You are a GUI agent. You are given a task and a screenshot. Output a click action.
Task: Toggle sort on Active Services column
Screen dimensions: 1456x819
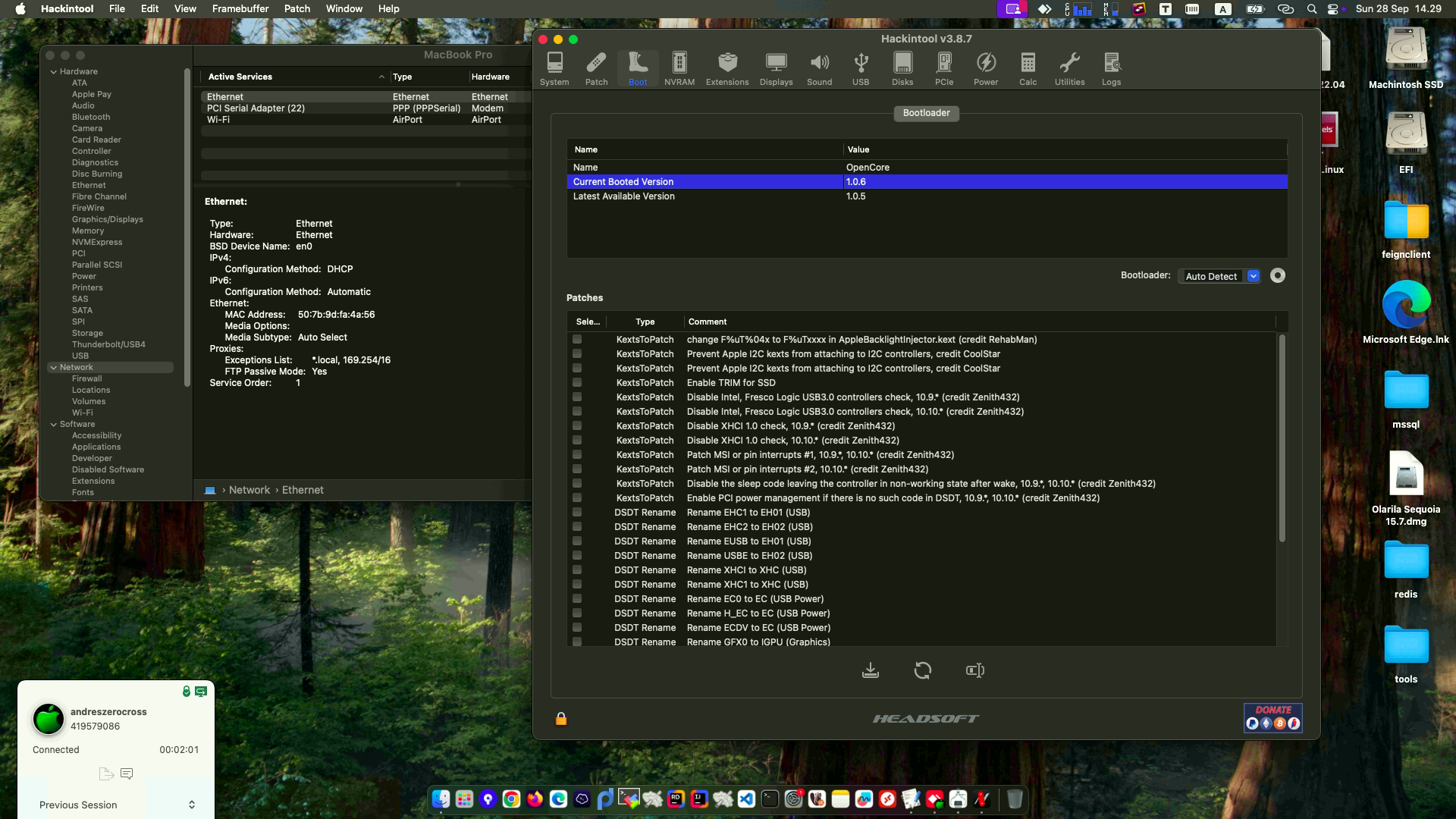coord(295,77)
